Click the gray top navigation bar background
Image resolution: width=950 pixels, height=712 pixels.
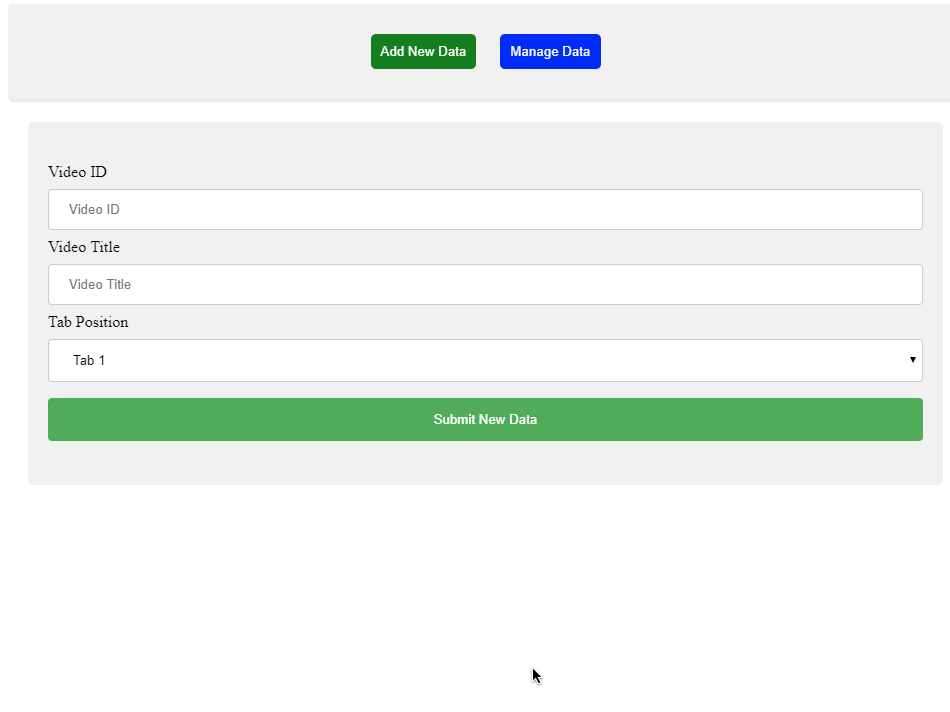[200, 52]
